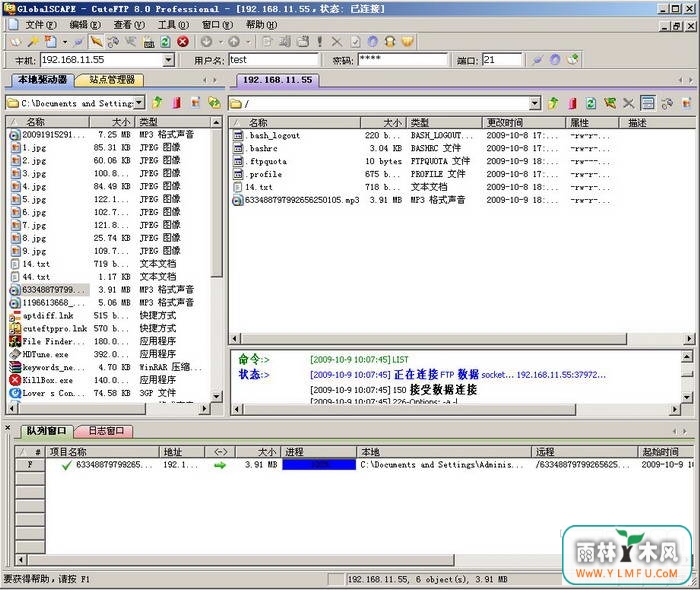Click the 端口 field showing 21
700x590 pixels.
pos(502,60)
